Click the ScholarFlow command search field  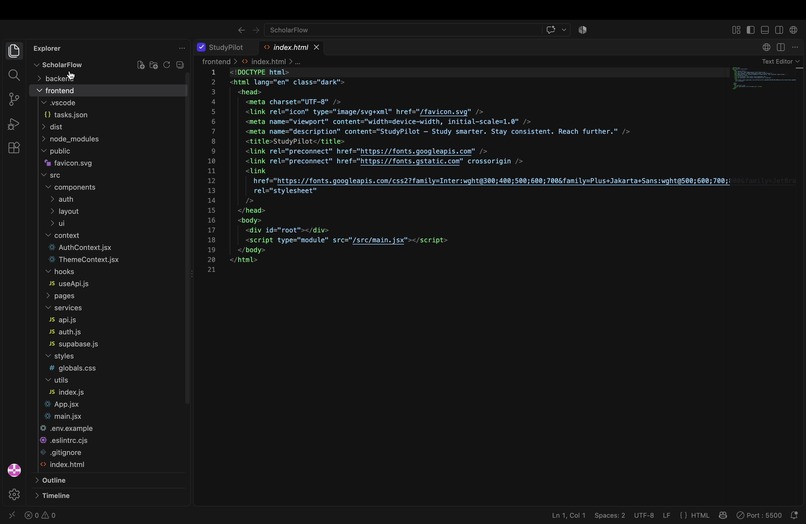click(402, 30)
